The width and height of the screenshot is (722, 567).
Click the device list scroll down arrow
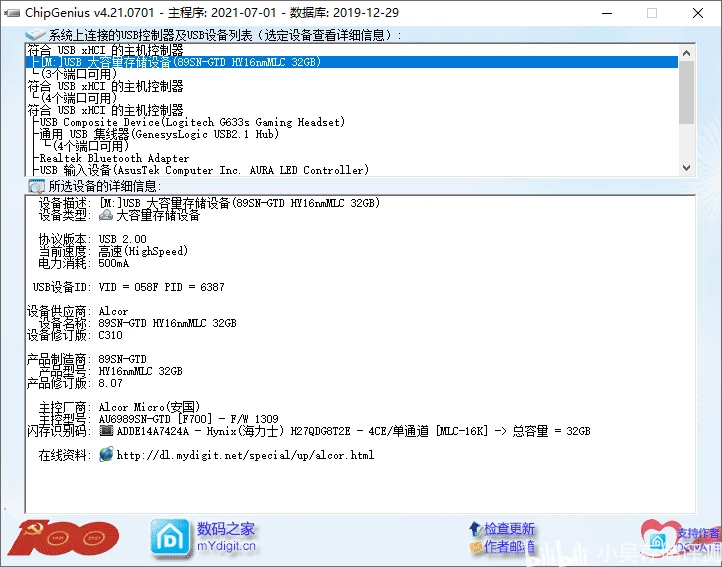click(686, 168)
